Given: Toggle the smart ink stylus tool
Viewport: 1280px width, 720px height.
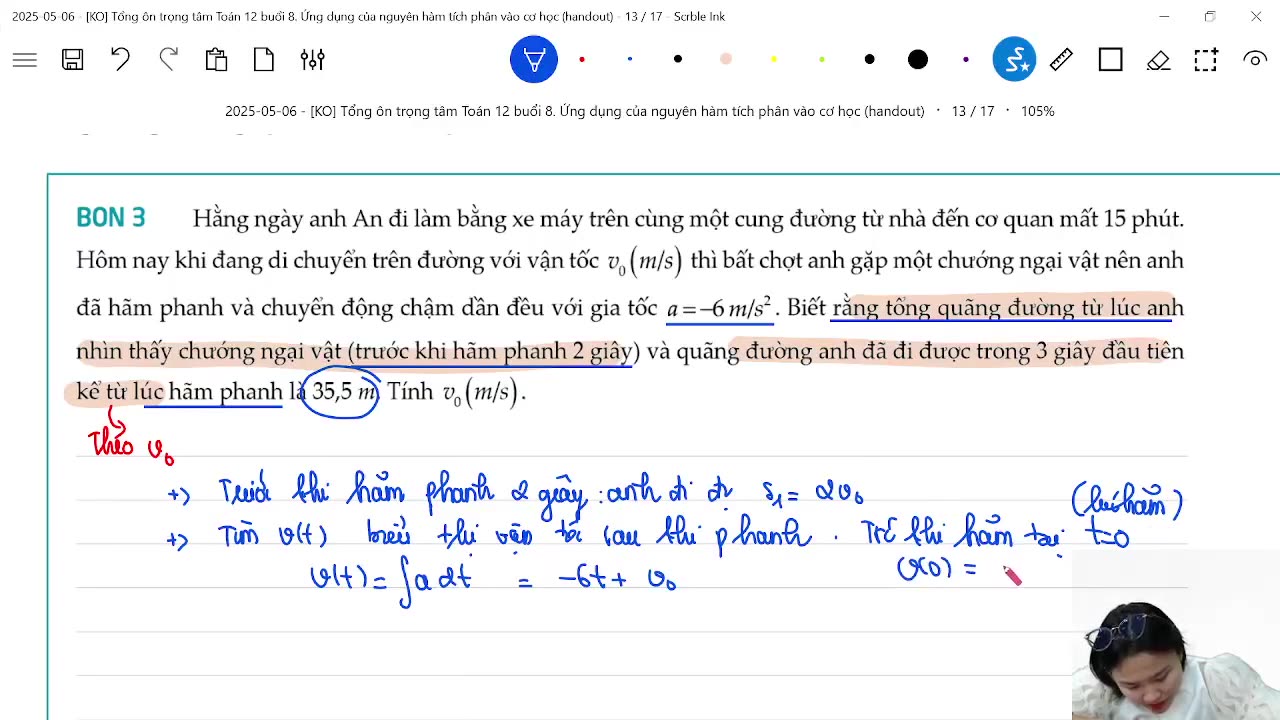Looking at the screenshot, I should coord(1014,60).
